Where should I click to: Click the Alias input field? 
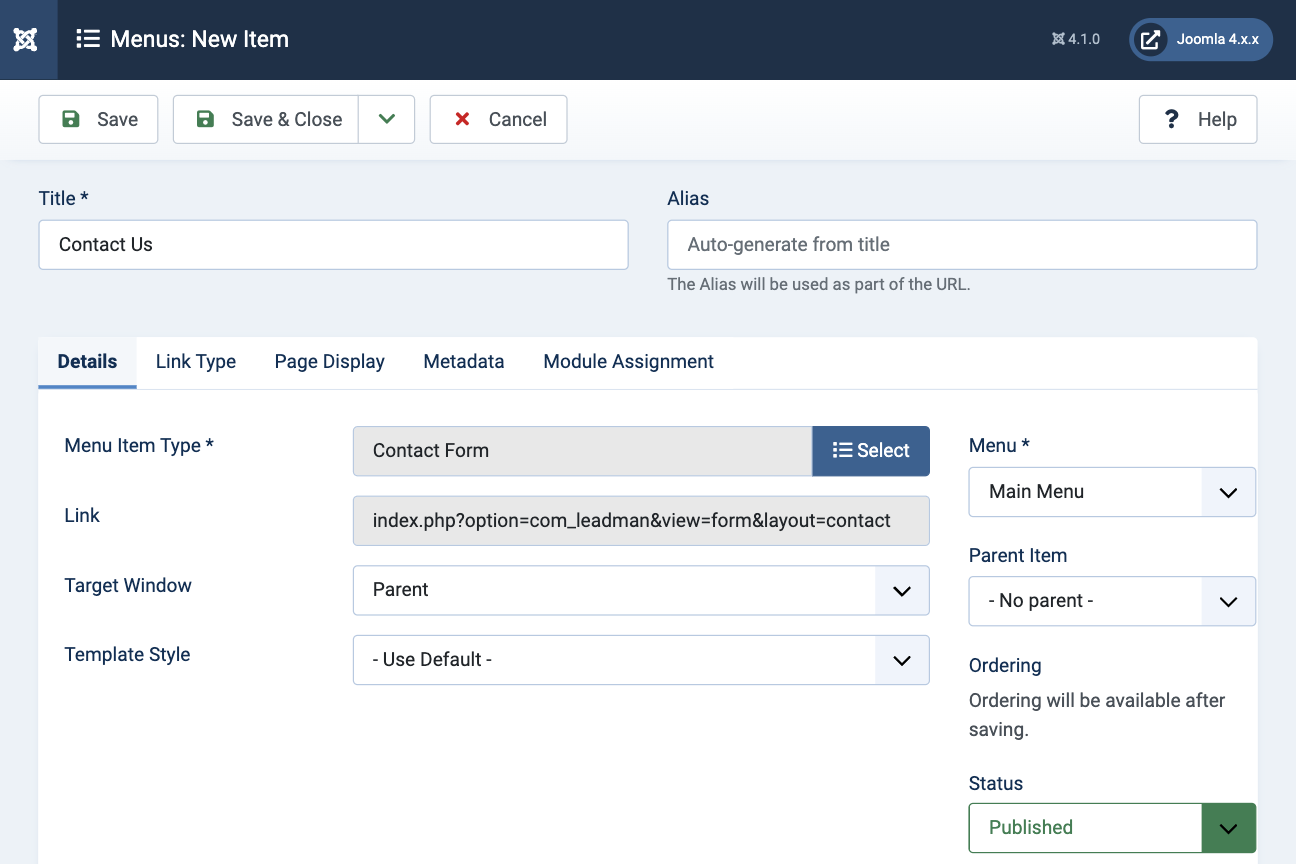pyautogui.click(x=961, y=245)
